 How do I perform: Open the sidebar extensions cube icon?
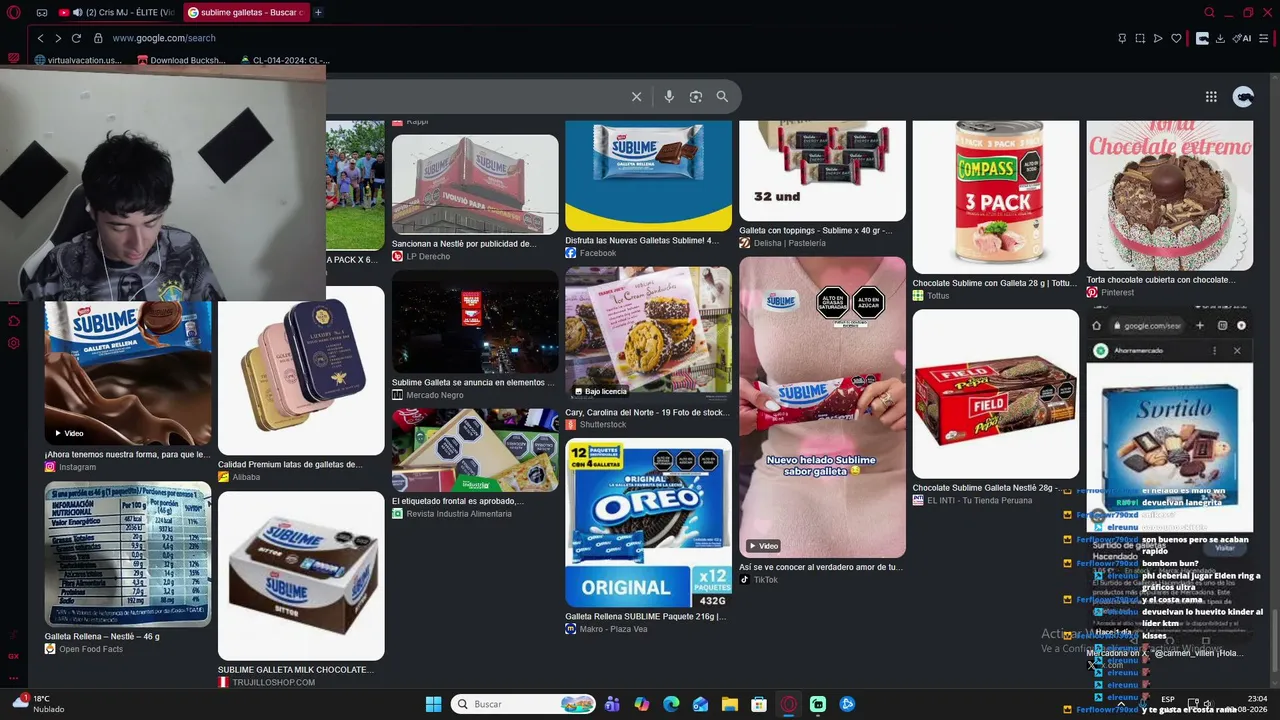point(14,321)
